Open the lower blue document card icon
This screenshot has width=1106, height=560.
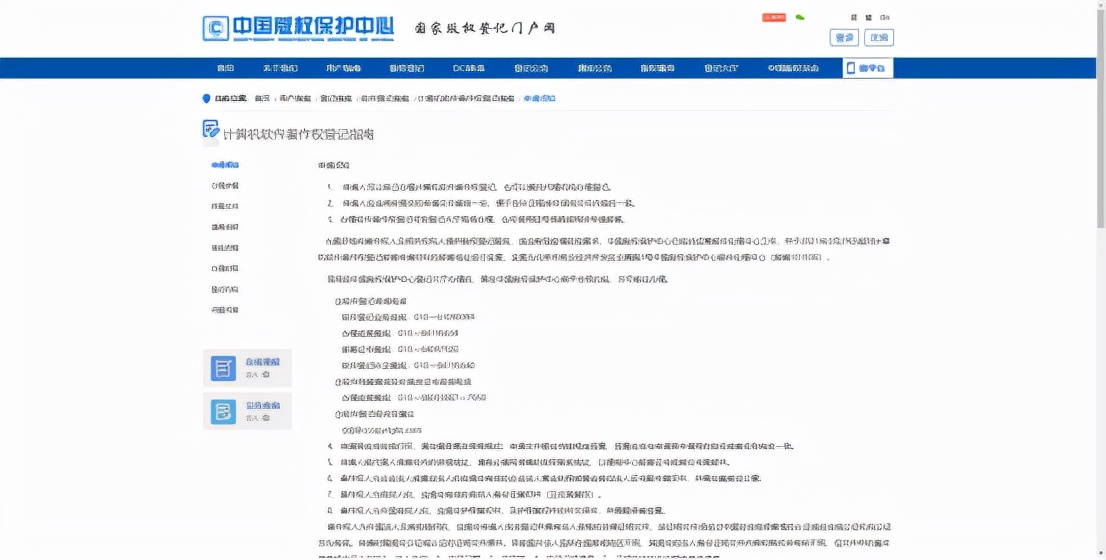(224, 412)
